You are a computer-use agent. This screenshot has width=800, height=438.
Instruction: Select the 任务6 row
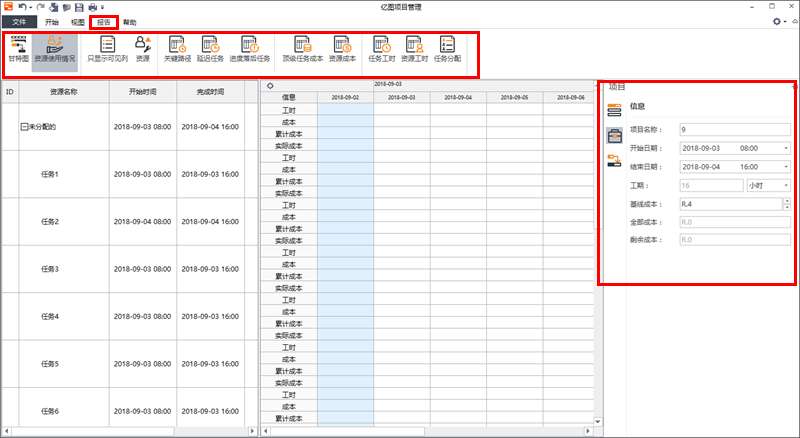click(x=130, y=408)
